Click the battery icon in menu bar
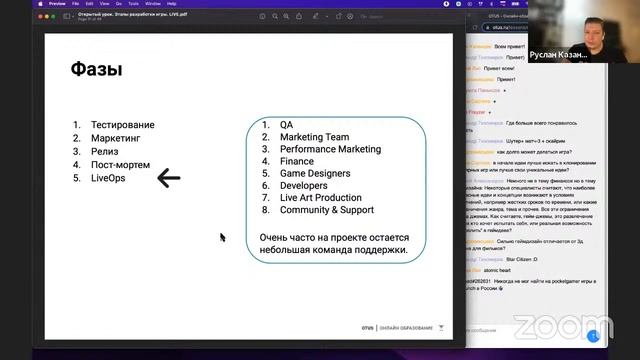The image size is (640, 360). pos(515,4)
